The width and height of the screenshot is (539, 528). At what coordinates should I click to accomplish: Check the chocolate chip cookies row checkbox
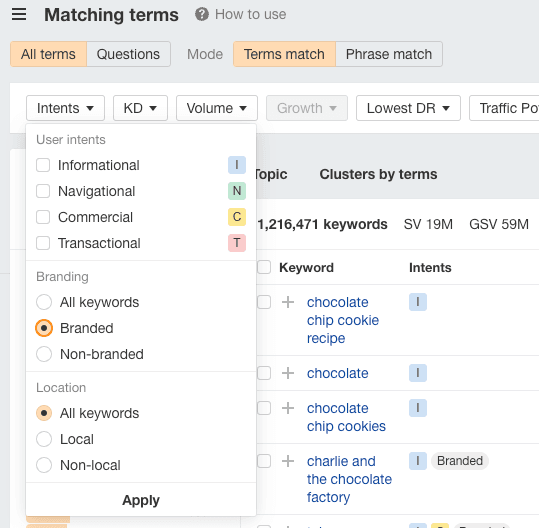tap(264, 408)
